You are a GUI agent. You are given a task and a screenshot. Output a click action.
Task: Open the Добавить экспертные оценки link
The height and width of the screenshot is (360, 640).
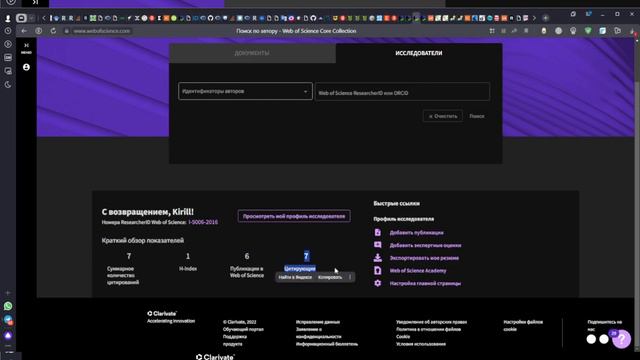(425, 245)
